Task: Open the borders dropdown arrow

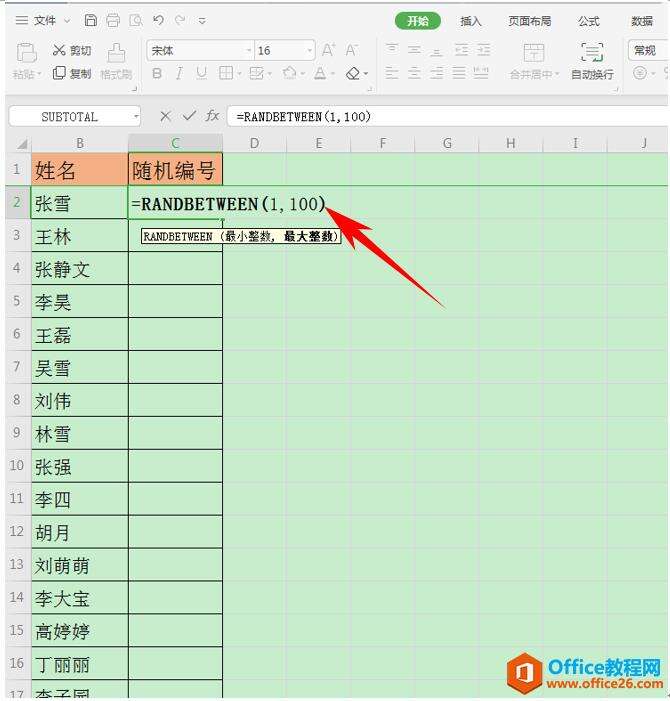Action: (239, 74)
